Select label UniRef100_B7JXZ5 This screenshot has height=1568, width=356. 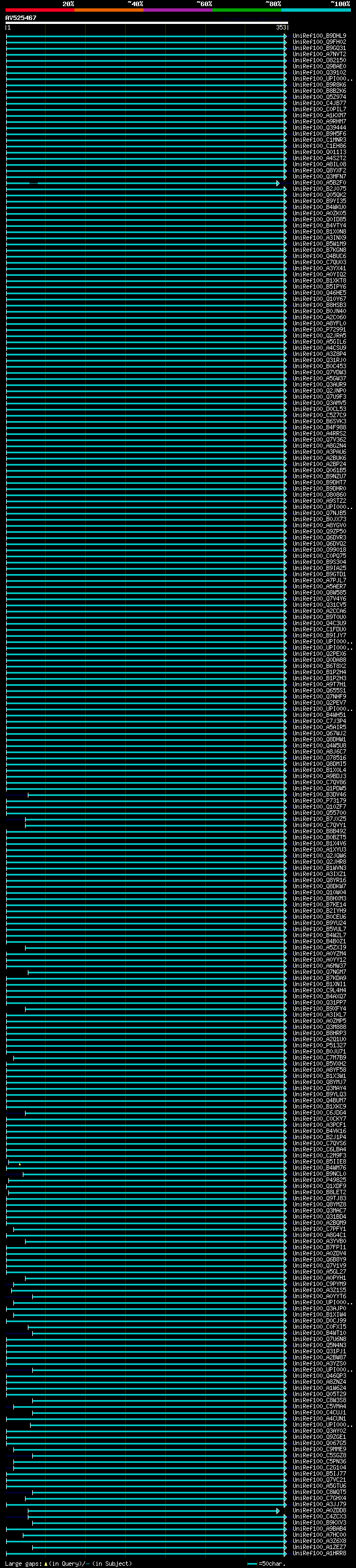click(319, 819)
